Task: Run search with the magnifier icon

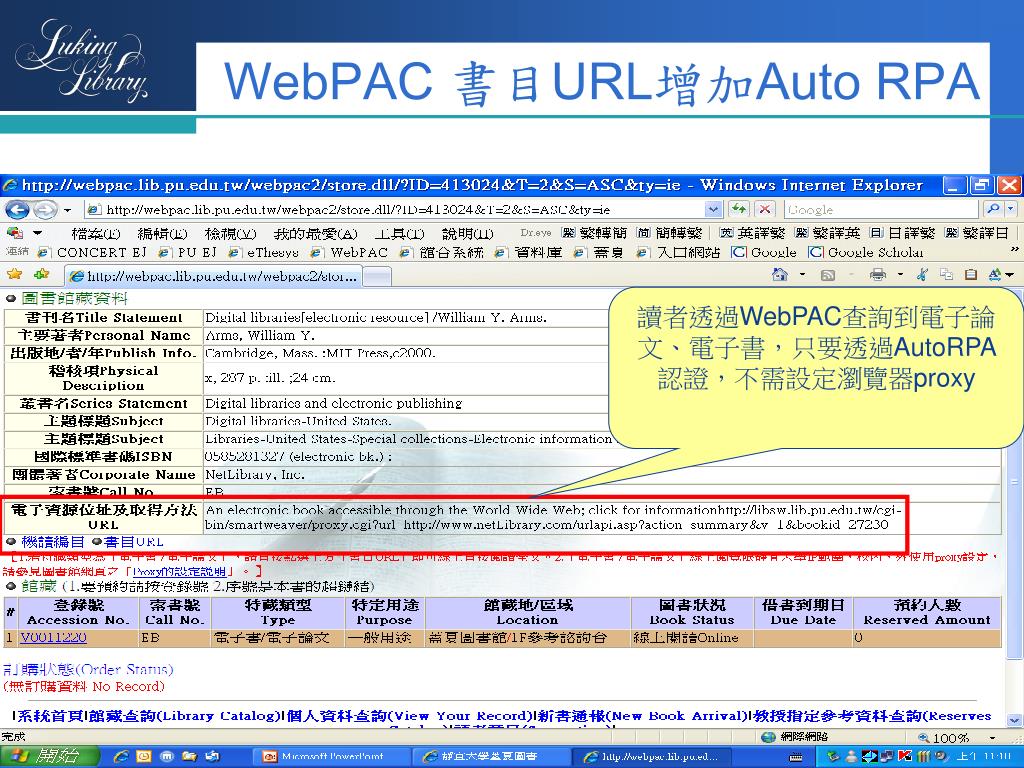Action: [x=993, y=210]
